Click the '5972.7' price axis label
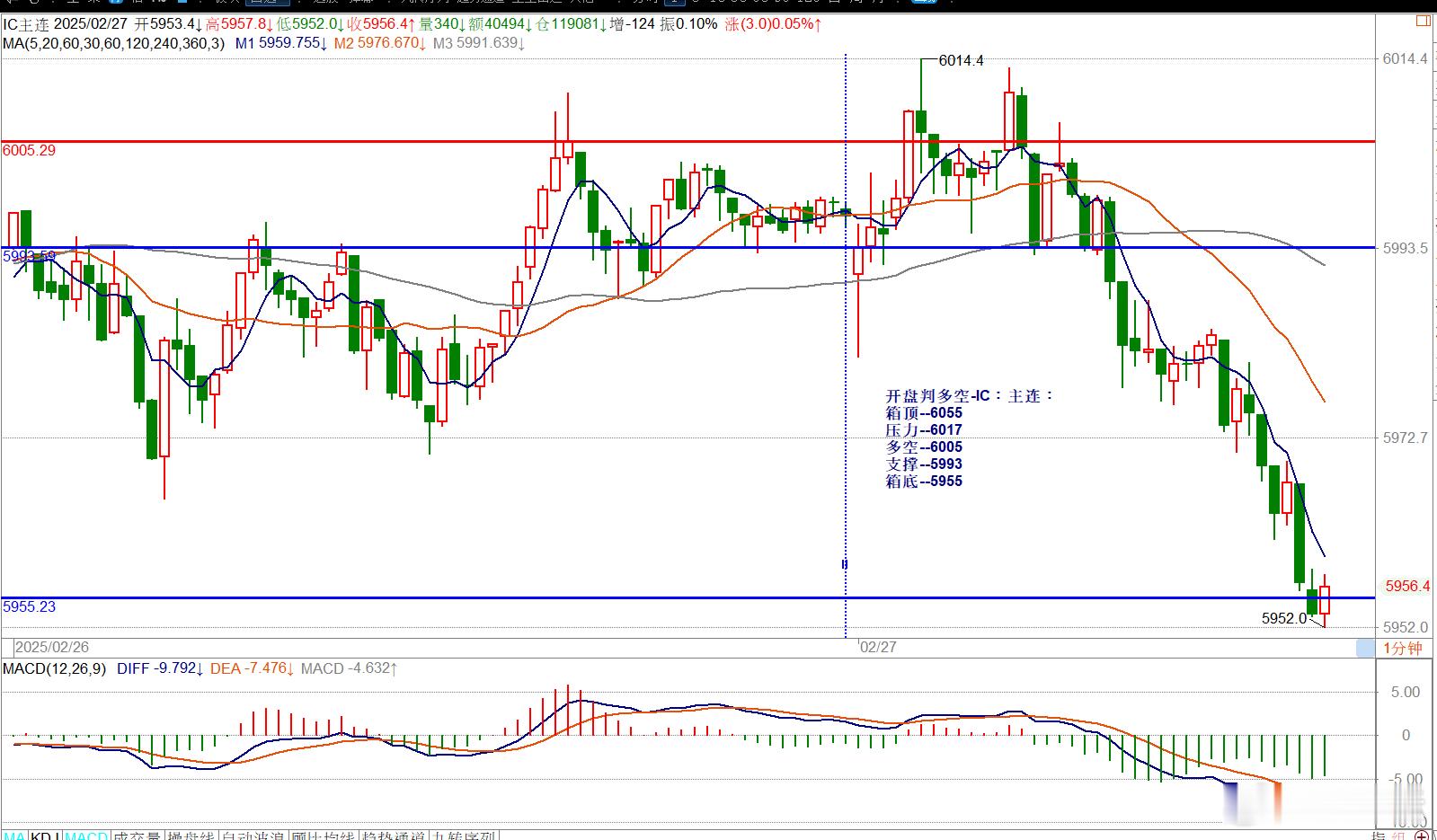 pos(1406,438)
